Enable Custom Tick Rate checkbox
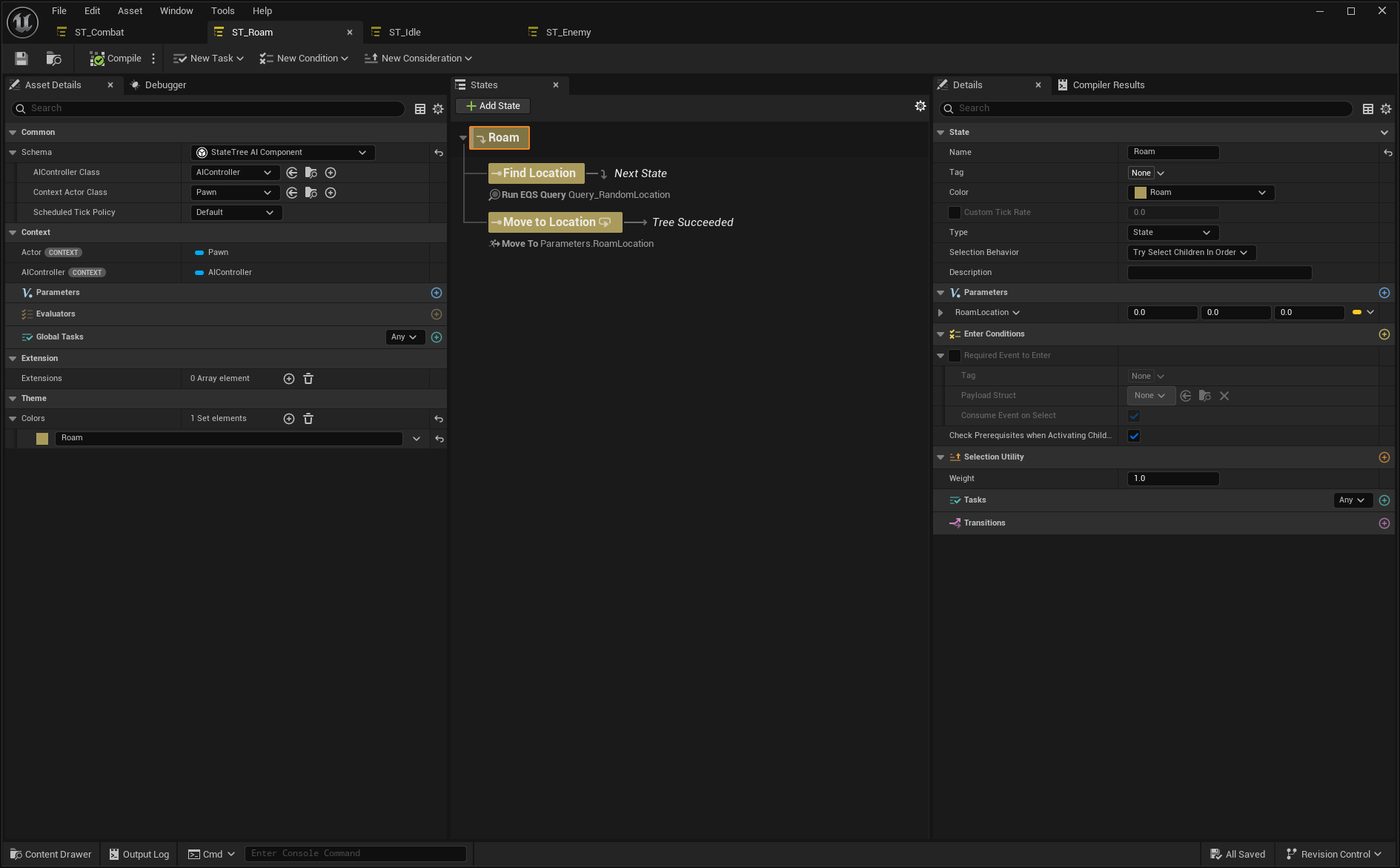Screen dimensions: 1400x868 (x=955, y=213)
